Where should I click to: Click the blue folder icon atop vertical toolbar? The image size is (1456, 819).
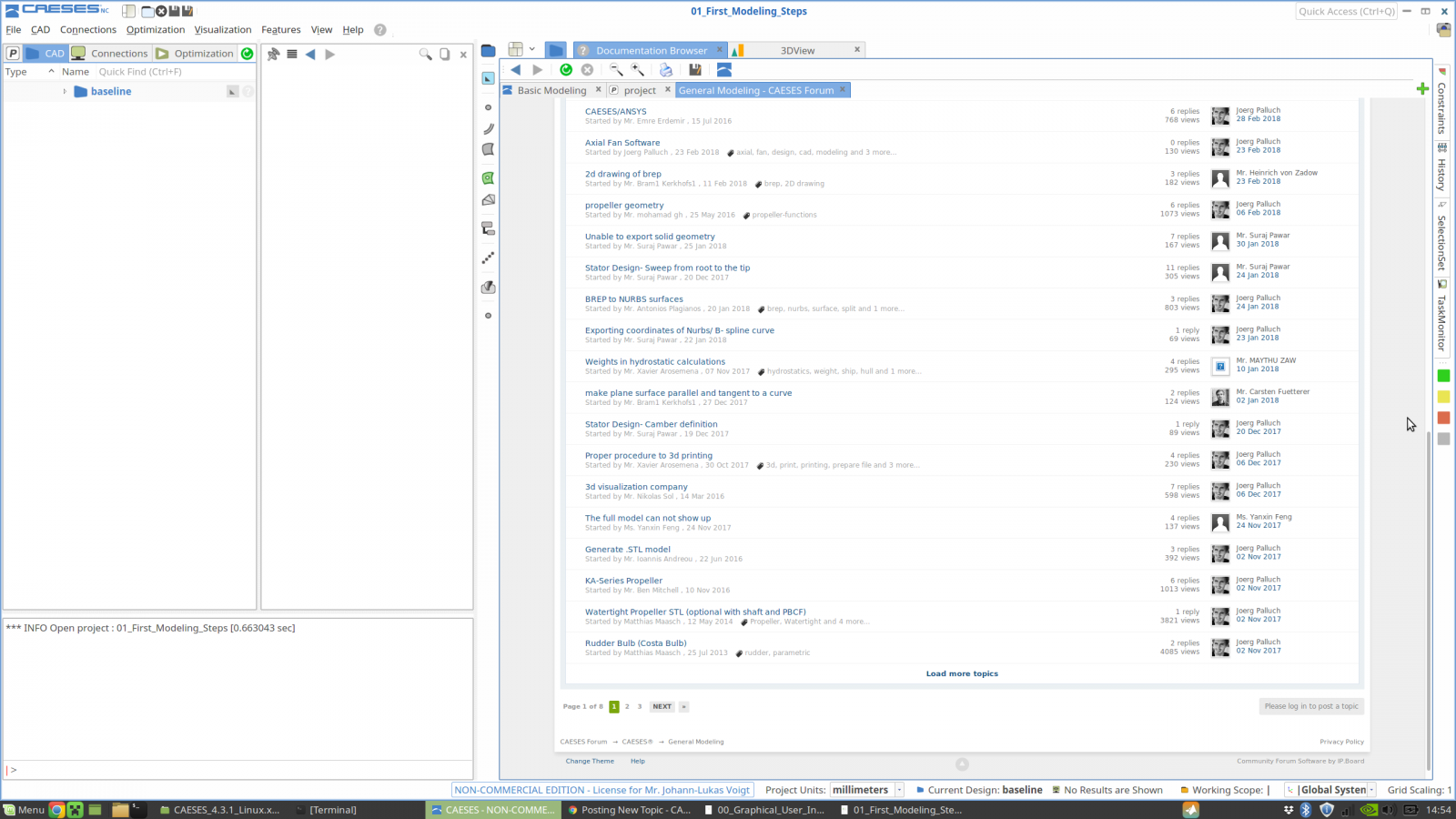[x=489, y=50]
